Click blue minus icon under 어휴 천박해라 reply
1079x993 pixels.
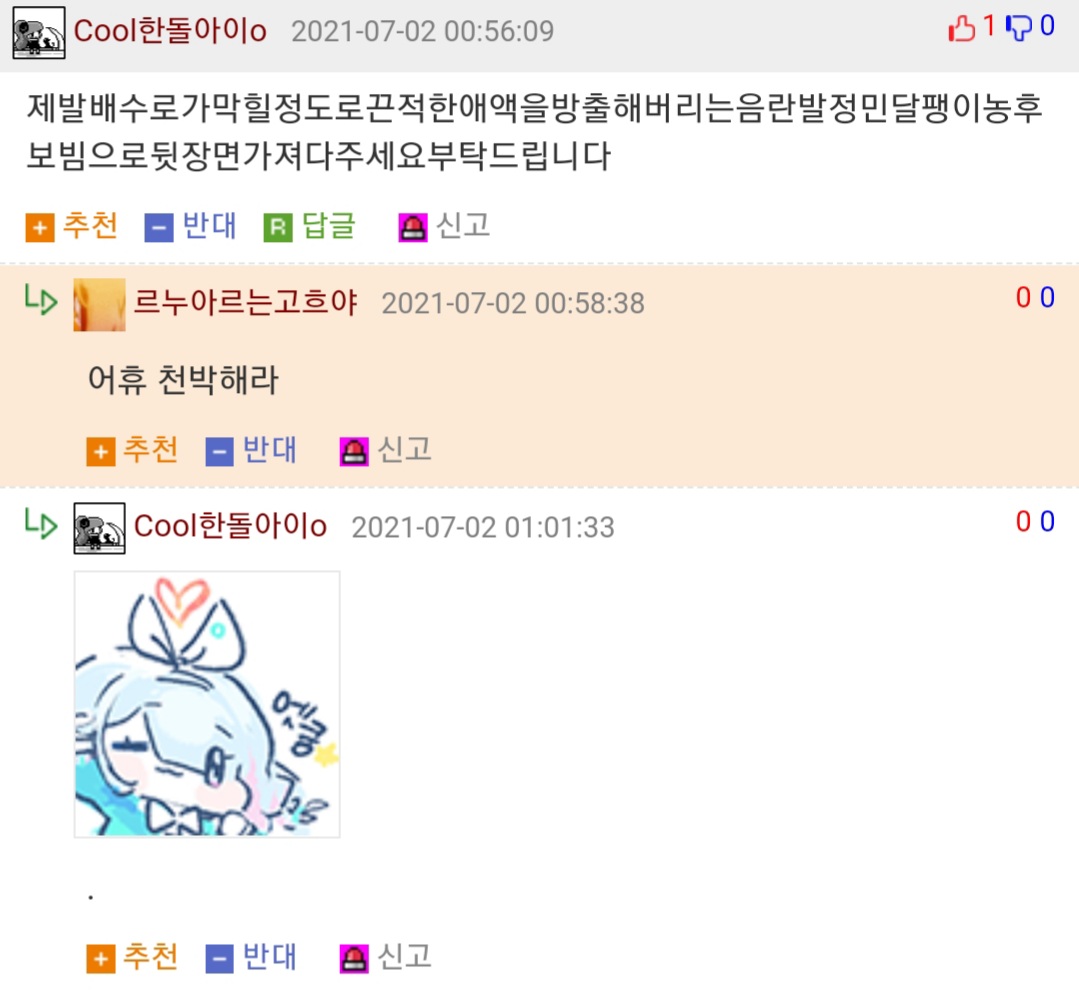(x=220, y=452)
